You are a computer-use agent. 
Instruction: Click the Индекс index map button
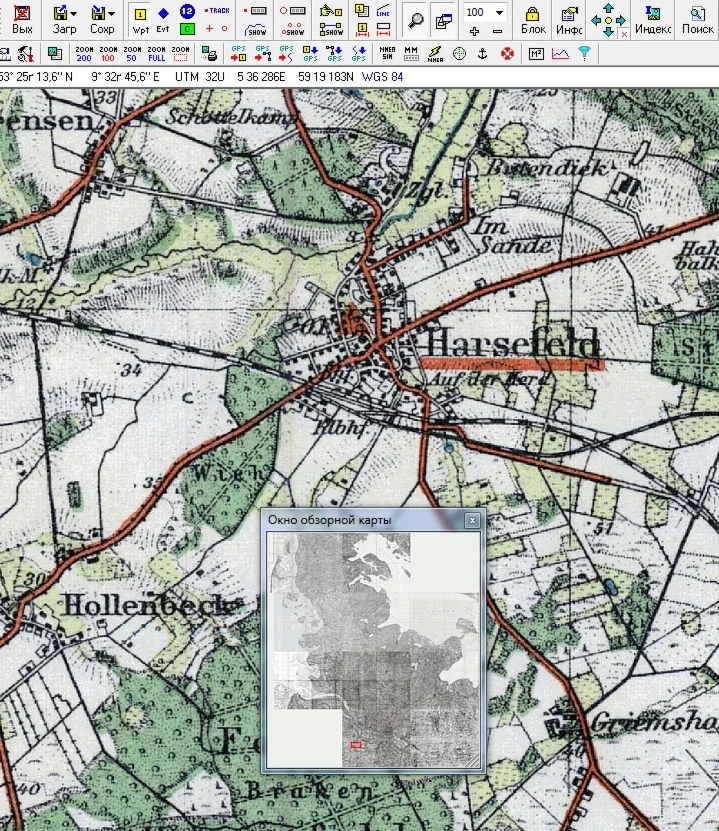click(653, 21)
